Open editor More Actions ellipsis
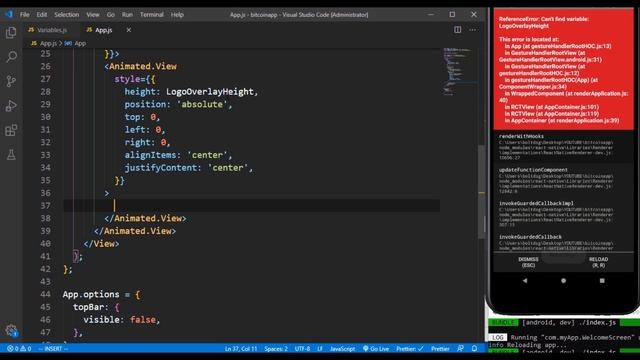The image size is (640, 360). click(x=472, y=30)
